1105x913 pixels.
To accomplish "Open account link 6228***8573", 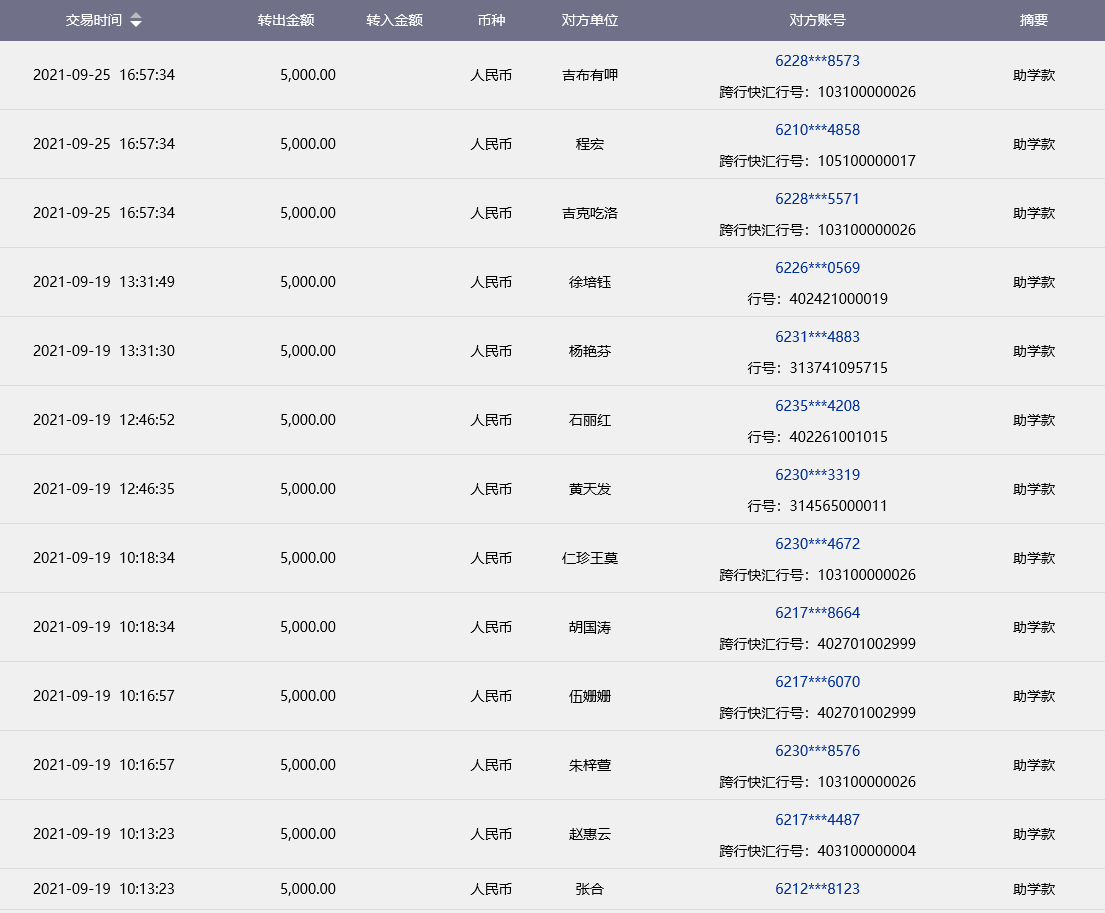I will pyautogui.click(x=817, y=61).
